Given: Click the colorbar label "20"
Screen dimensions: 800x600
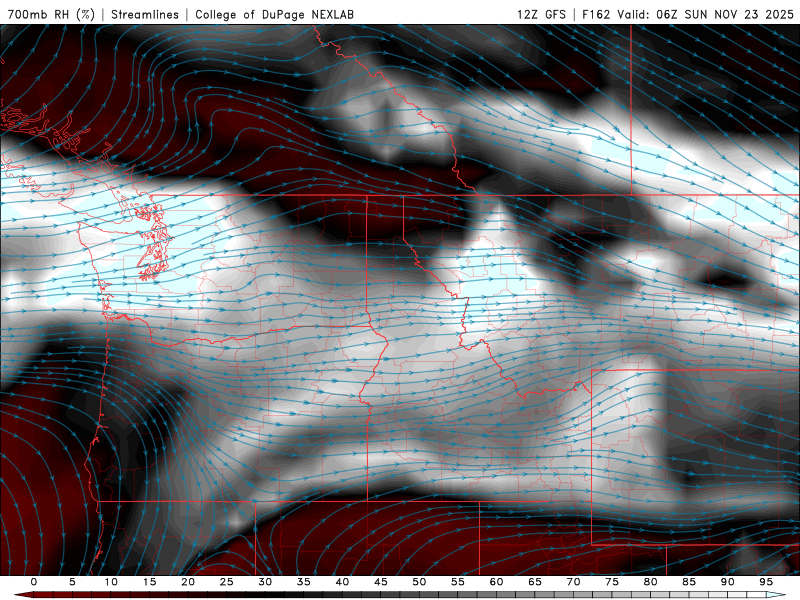Looking at the screenshot, I should [x=188, y=582].
